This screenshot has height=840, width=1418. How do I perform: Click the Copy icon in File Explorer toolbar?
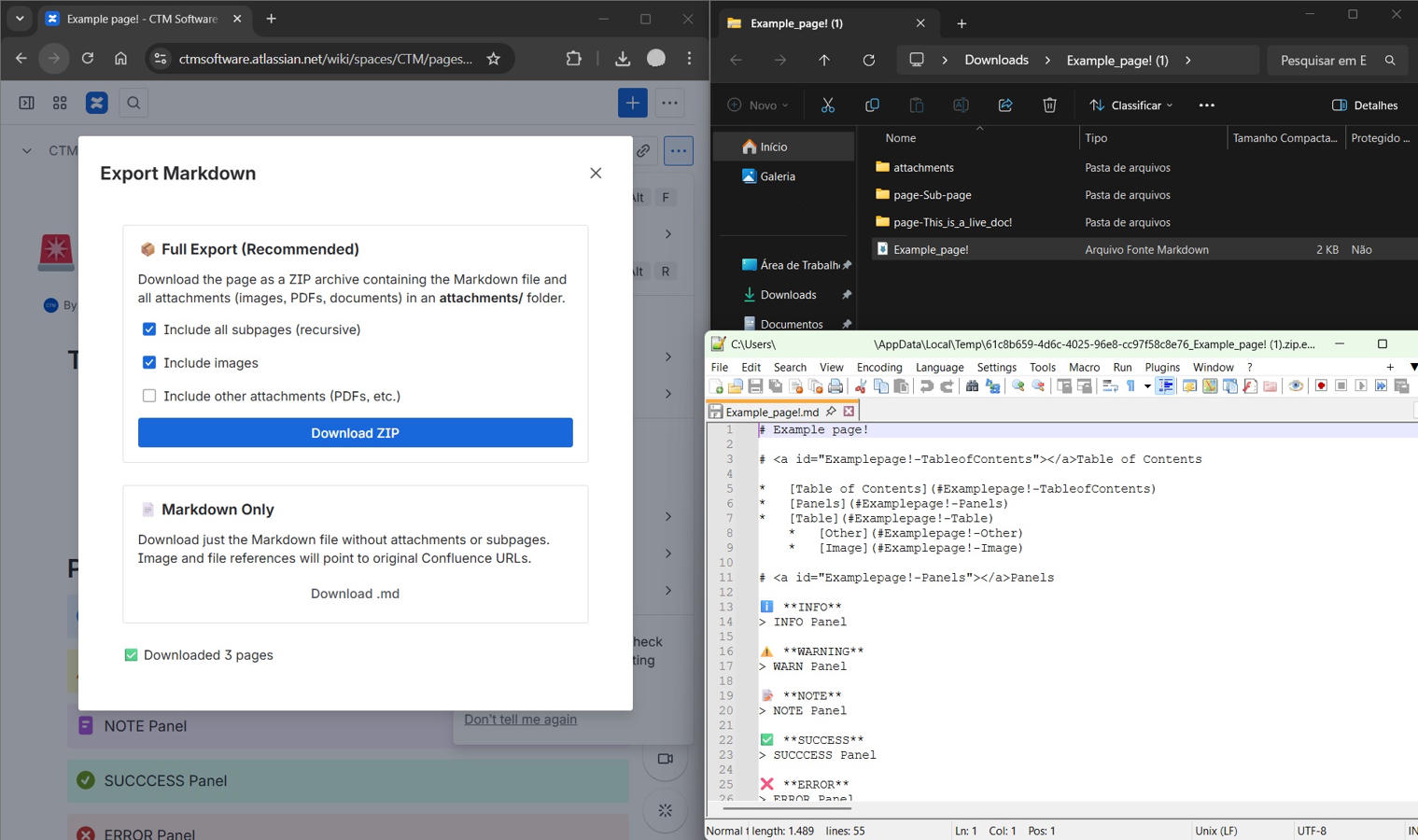tap(872, 105)
